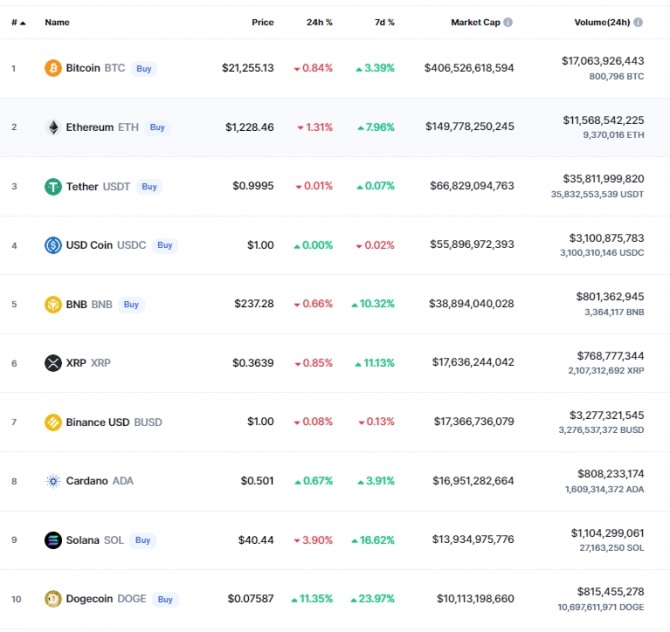
Task: Open Volume(24h) info tooltip icon
Action: (x=638, y=22)
